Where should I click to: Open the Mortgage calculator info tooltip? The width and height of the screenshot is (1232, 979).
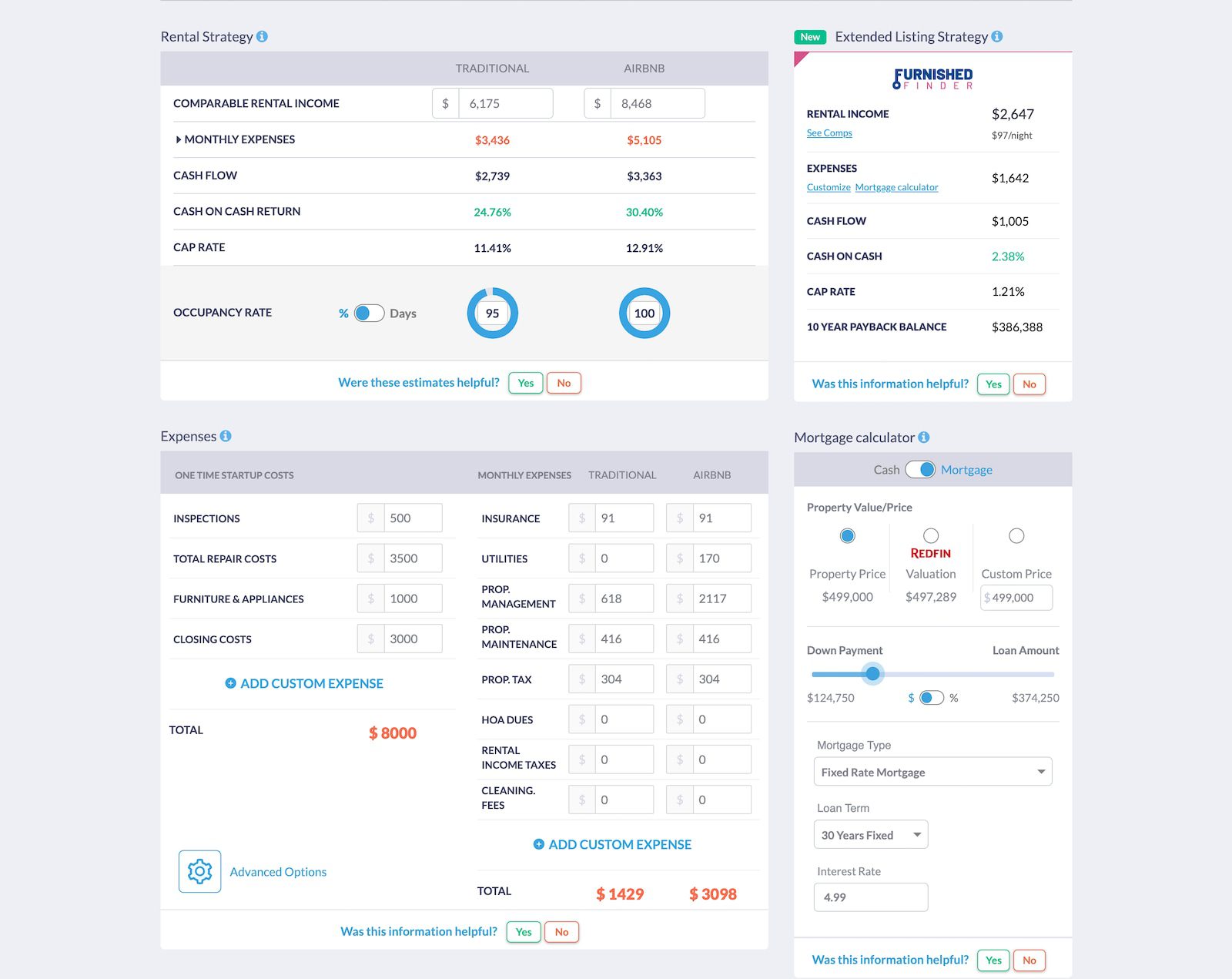click(x=923, y=437)
